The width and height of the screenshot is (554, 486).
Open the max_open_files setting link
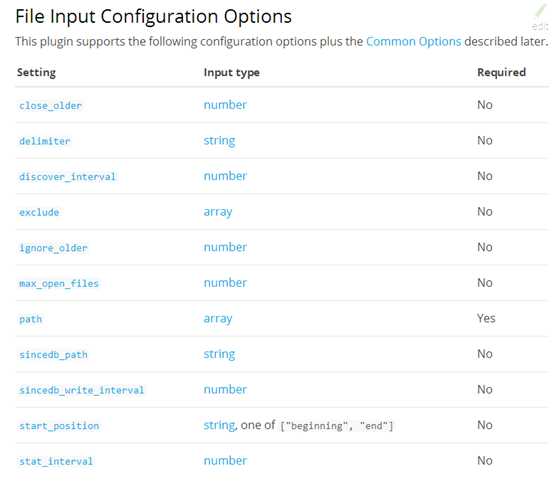pos(59,284)
